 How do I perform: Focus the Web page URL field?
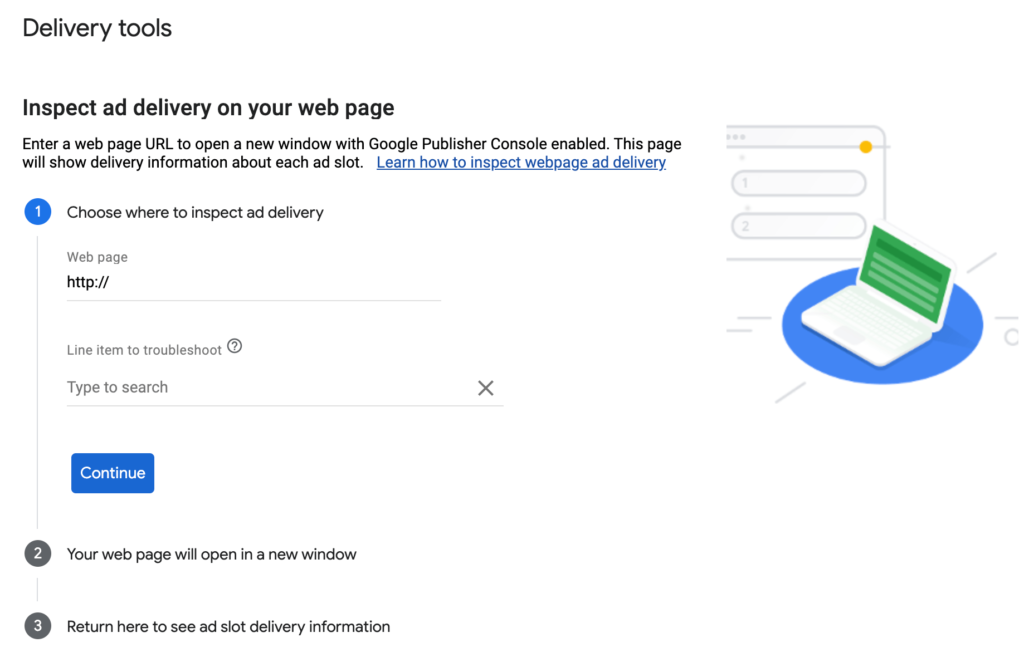pyautogui.click(x=253, y=282)
